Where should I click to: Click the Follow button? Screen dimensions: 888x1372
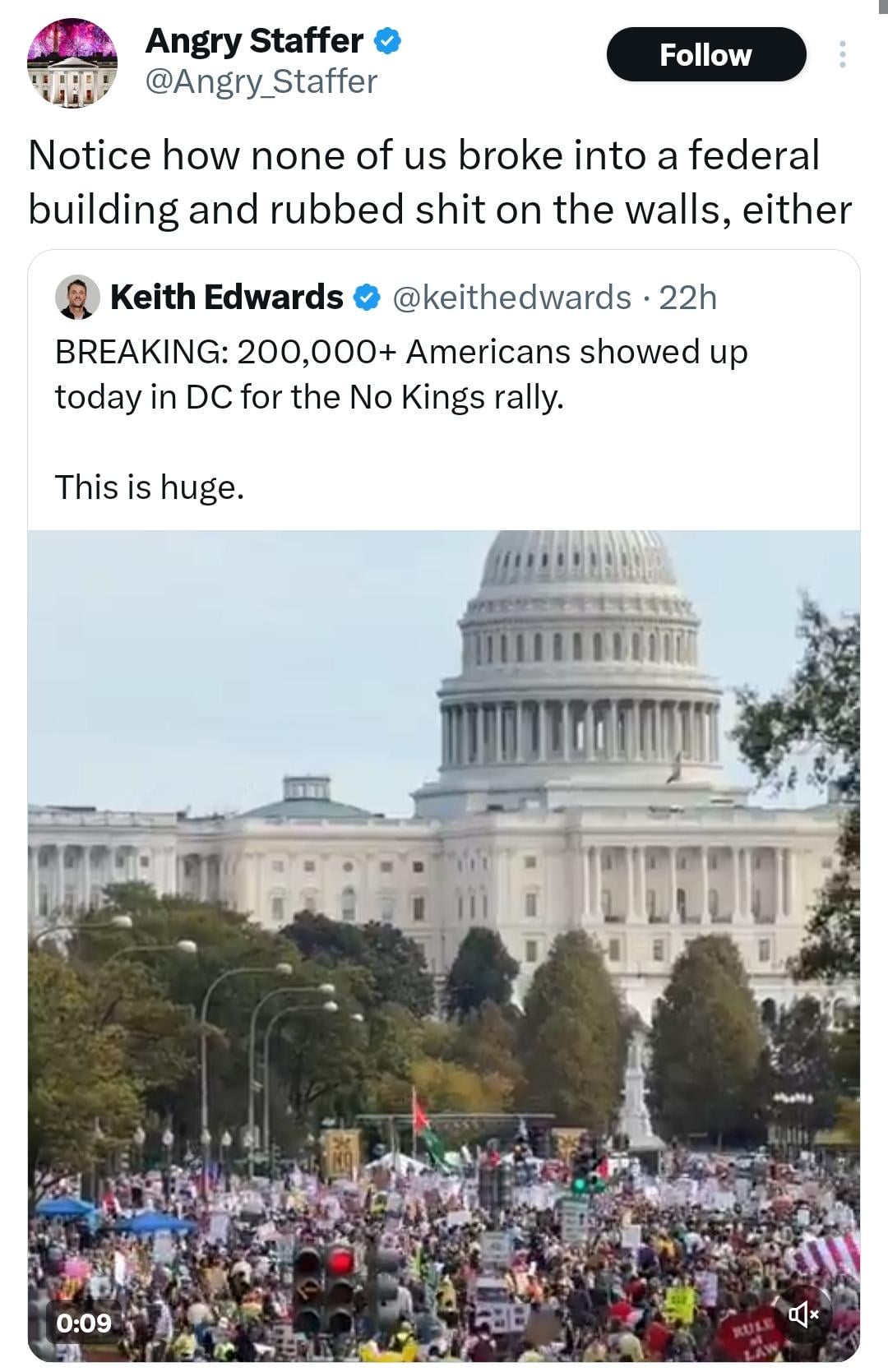coord(705,55)
